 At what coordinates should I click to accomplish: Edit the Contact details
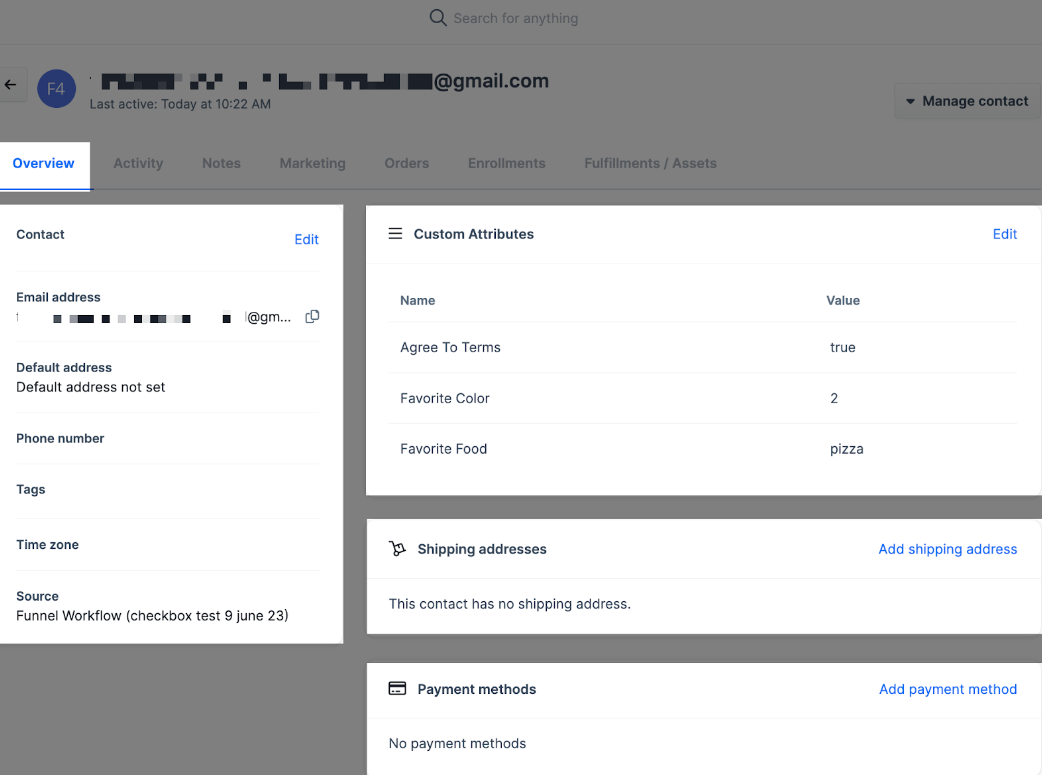tap(306, 239)
